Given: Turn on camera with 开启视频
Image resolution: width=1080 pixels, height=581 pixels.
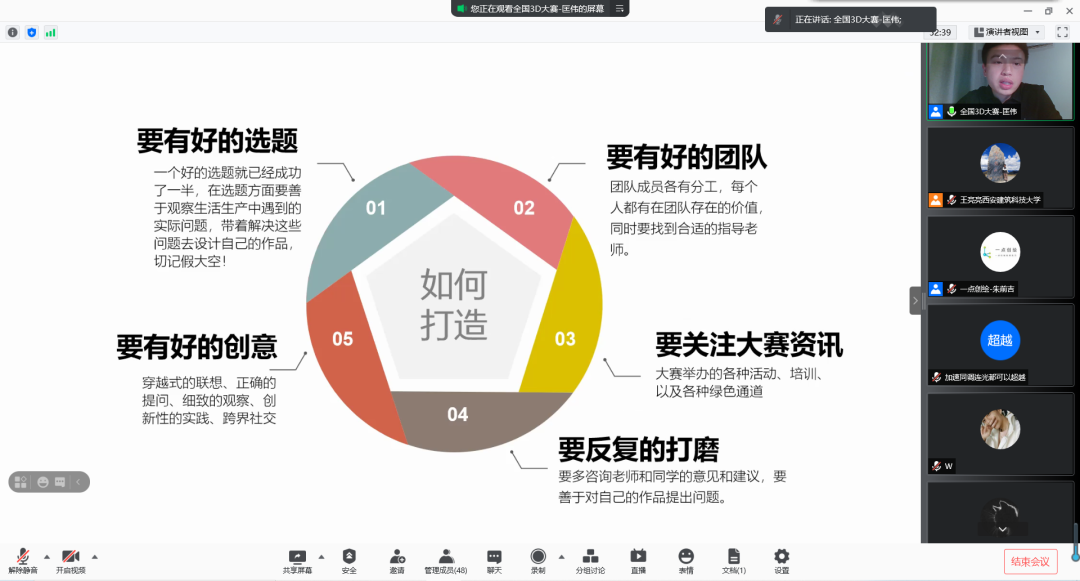Looking at the screenshot, I should (x=70, y=559).
